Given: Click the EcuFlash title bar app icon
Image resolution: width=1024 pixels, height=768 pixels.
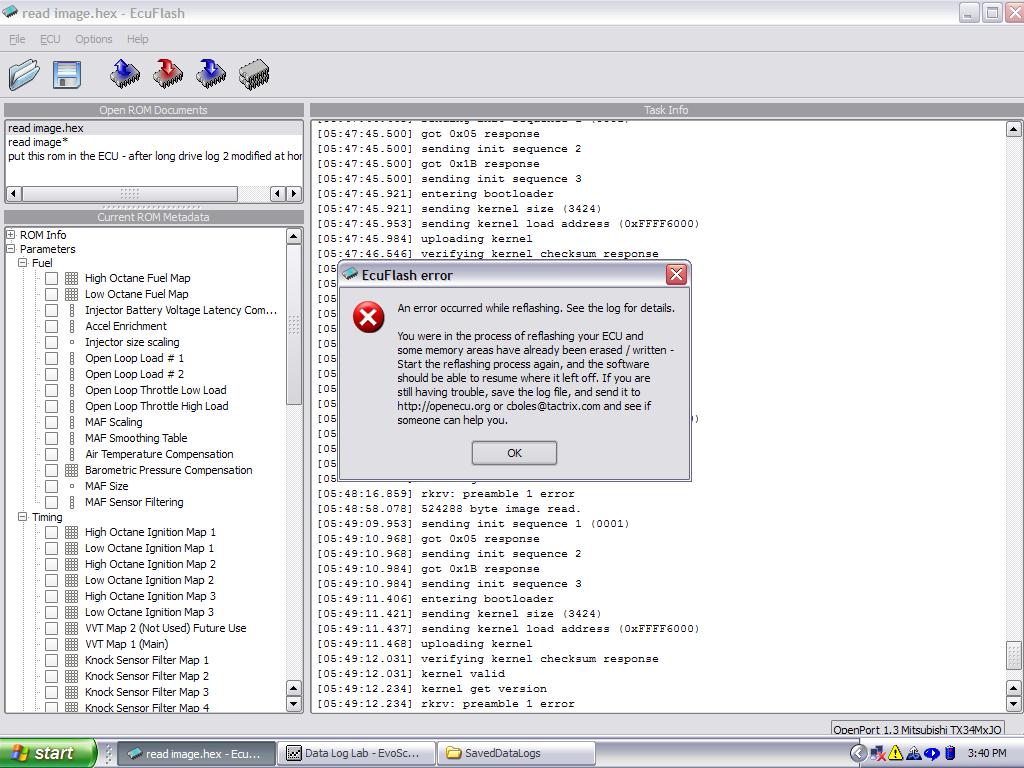Looking at the screenshot, I should 9,12.
